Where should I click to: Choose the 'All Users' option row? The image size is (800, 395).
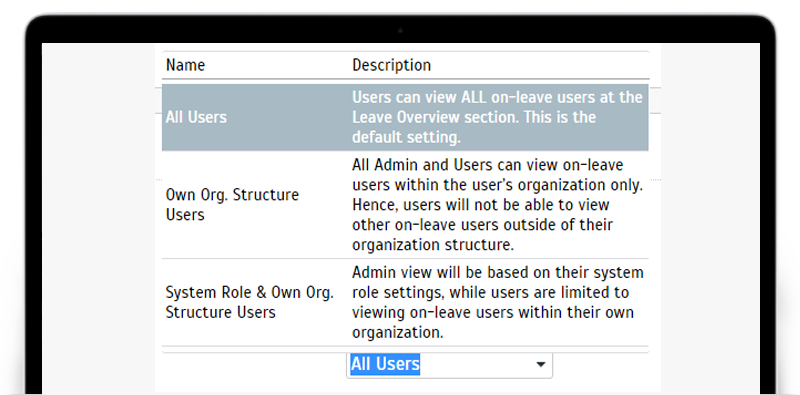pyautogui.click(x=405, y=117)
